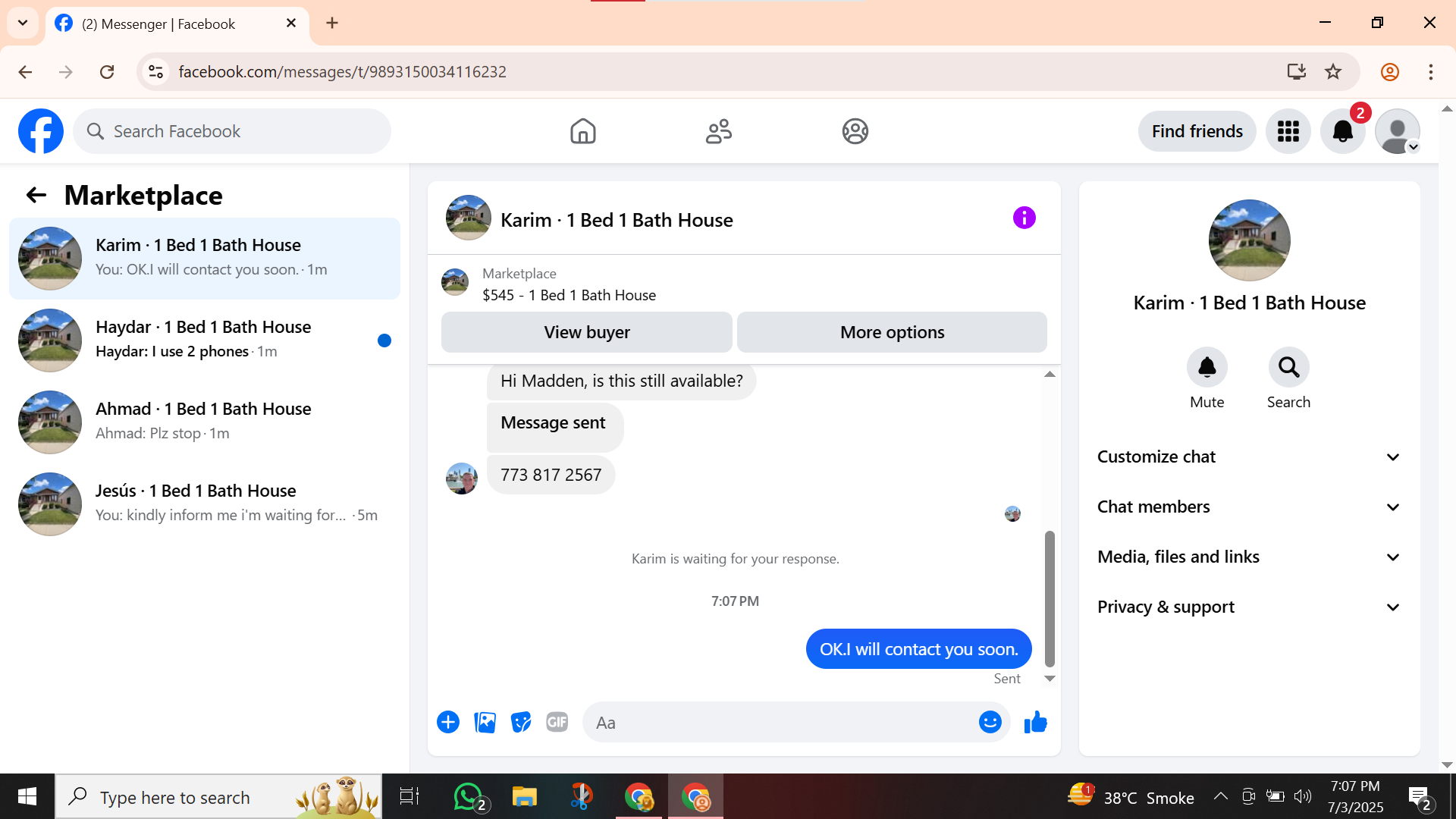The image size is (1456, 819).
Task: Open more actions plus icon
Action: (448, 722)
